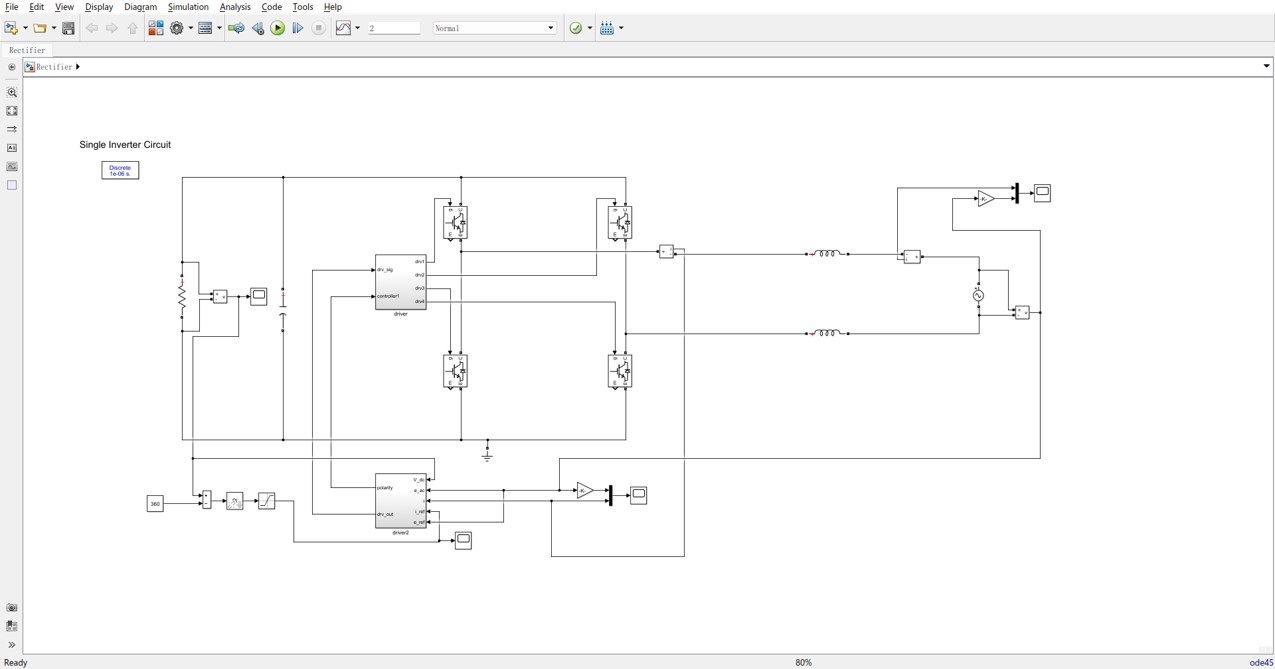Open Model Configuration Parameters gear icon
Viewport: 1275px width, 669px height.
click(177, 28)
